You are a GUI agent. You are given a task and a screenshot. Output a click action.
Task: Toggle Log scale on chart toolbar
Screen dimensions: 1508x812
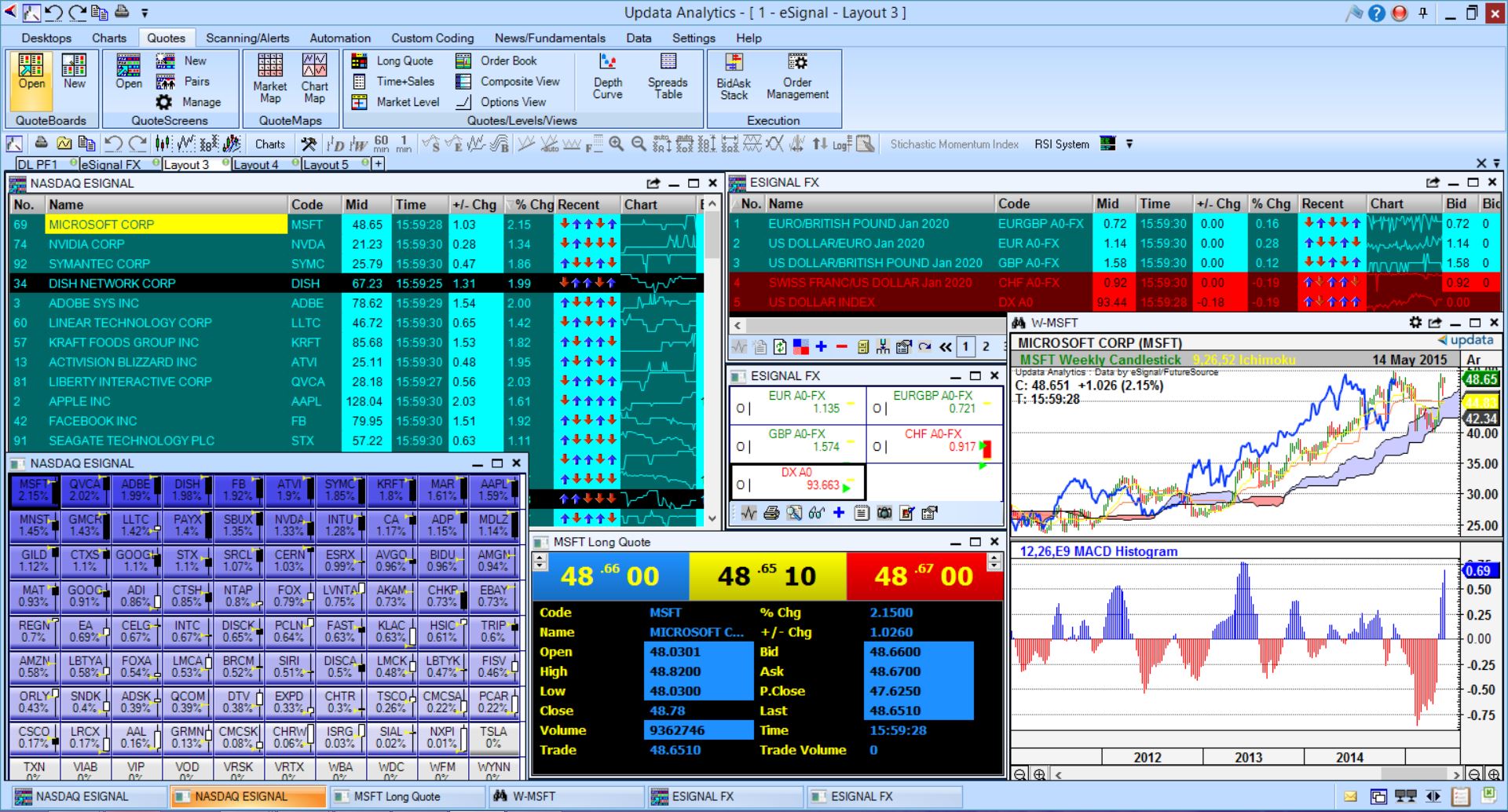coord(842,144)
